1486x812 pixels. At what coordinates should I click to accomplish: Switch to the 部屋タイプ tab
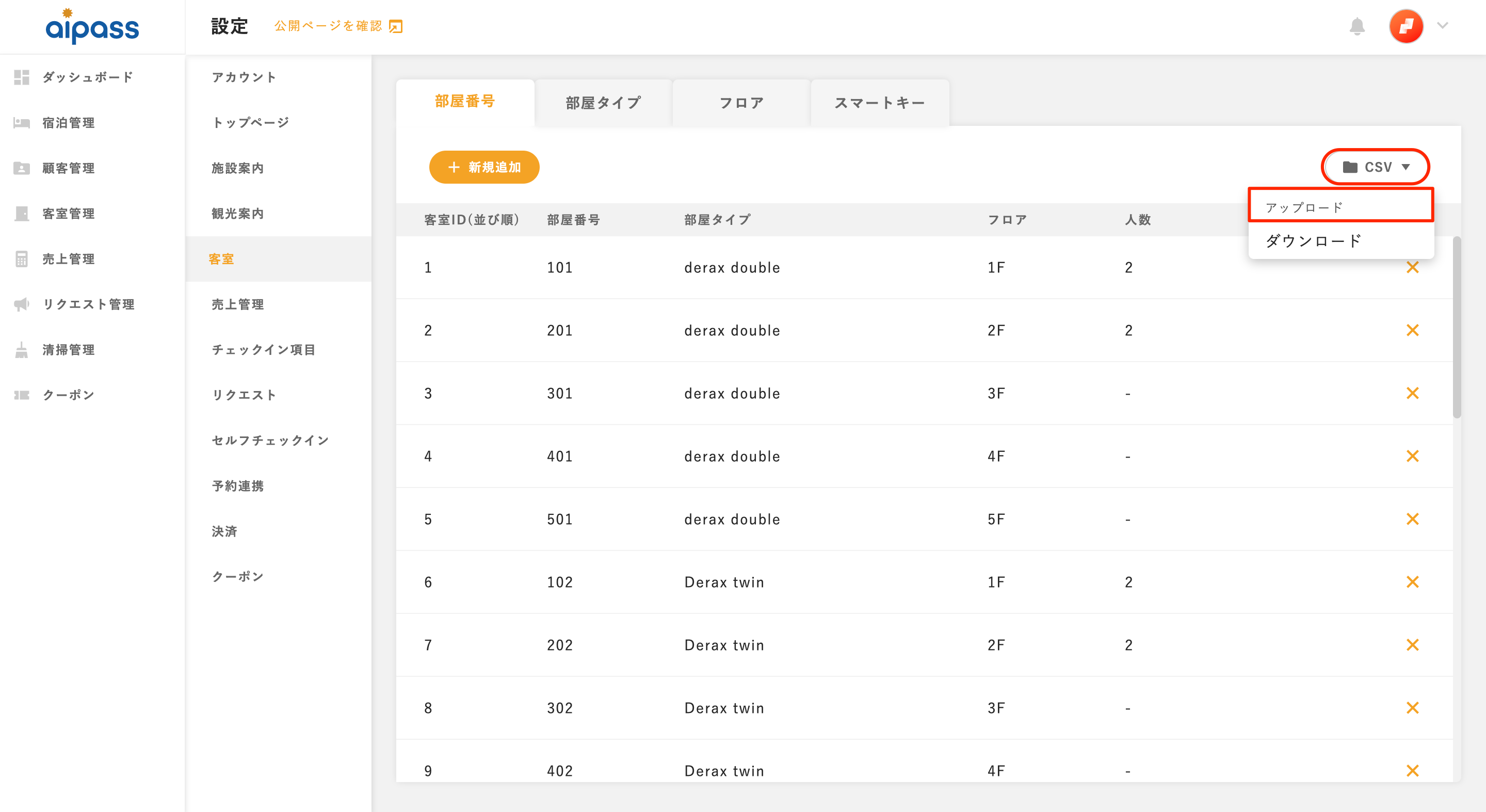(x=603, y=103)
